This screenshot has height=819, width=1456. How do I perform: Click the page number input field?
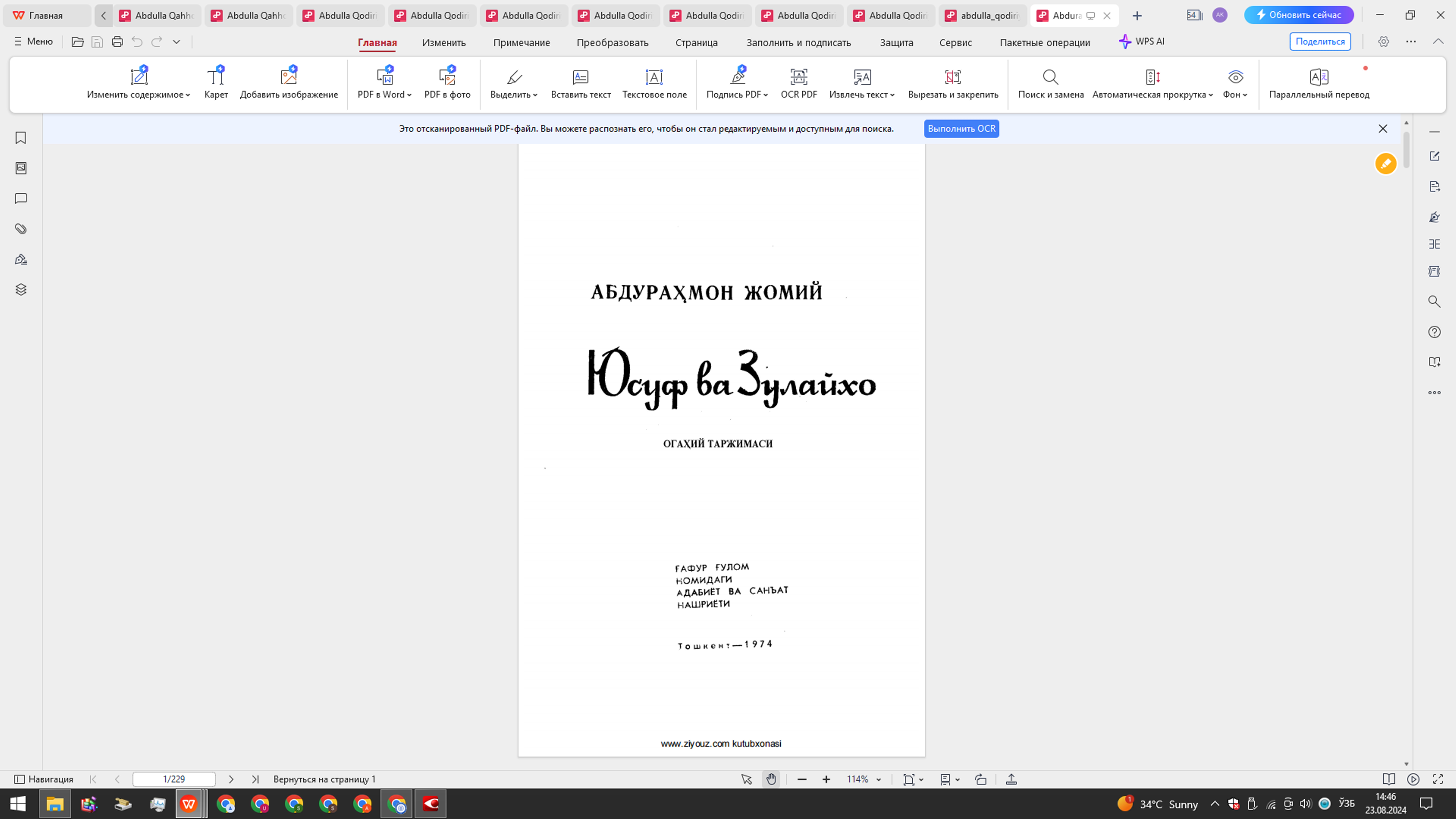(x=173, y=779)
